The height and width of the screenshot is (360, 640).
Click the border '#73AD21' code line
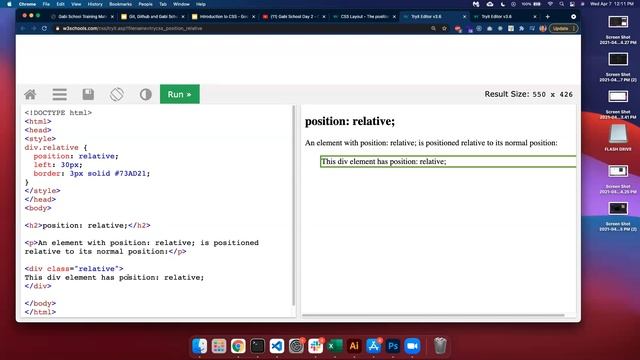[92, 173]
